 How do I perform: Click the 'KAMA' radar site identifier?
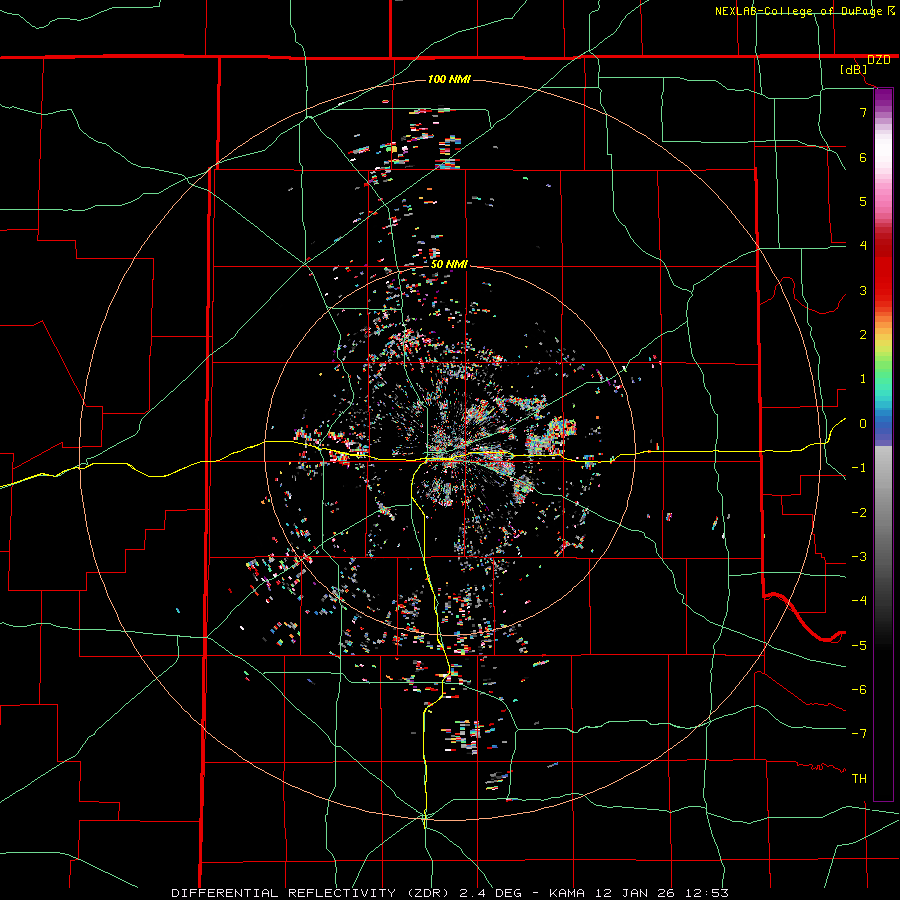click(567, 893)
